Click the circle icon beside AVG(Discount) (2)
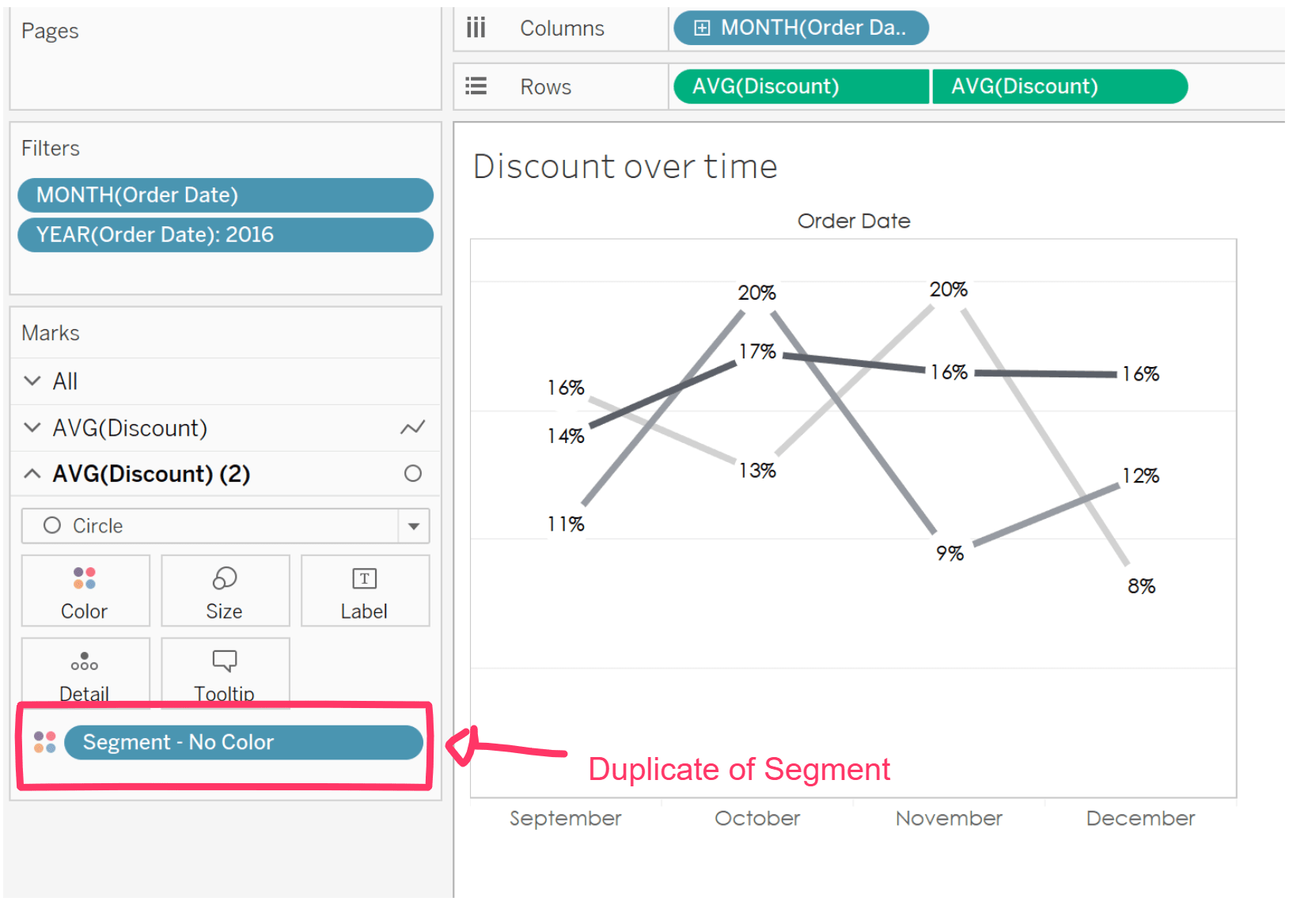The height and width of the screenshot is (924, 1304). pos(413,473)
